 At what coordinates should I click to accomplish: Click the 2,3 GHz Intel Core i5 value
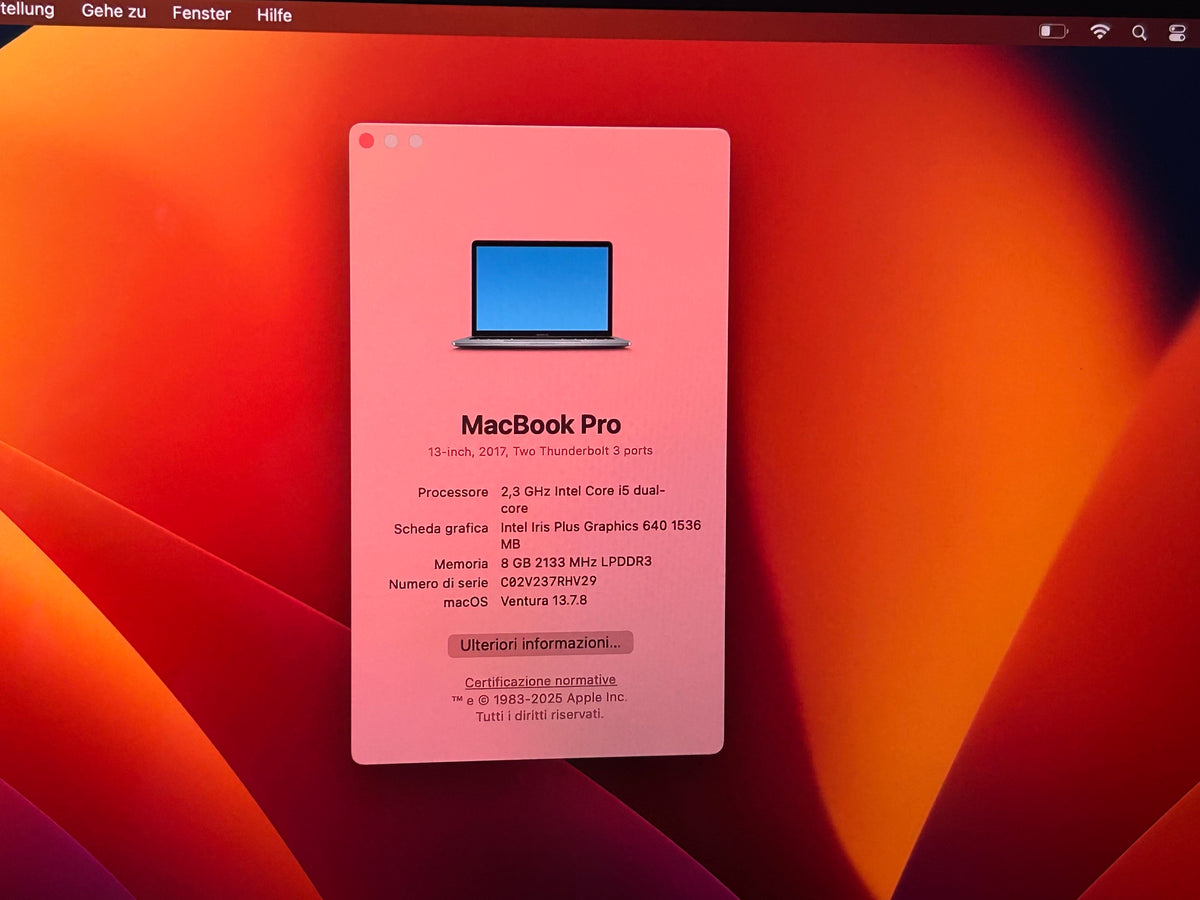(x=583, y=500)
